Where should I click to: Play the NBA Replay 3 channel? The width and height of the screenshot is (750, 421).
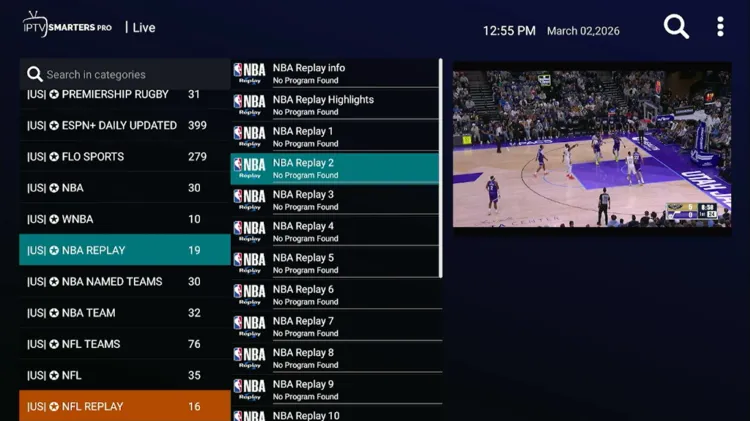click(335, 200)
